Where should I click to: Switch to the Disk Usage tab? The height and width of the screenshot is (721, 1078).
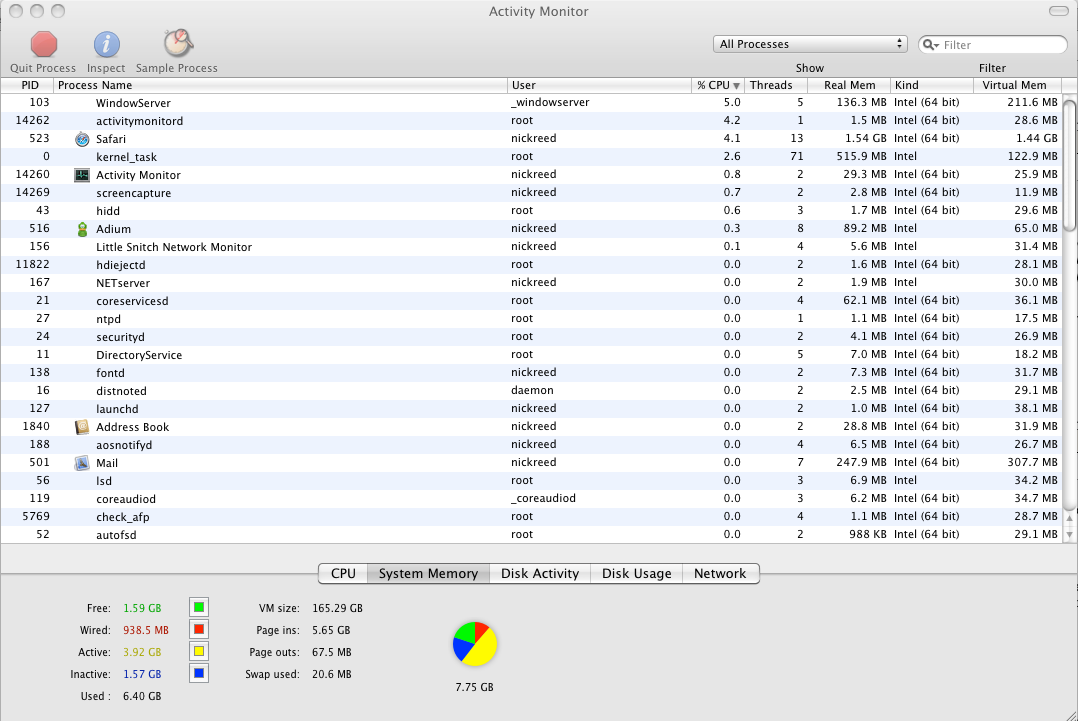[637, 573]
